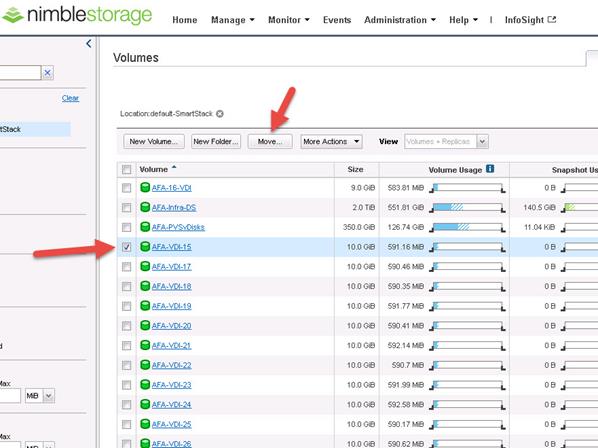Open the AFA-VDI-24 volume link
This screenshot has width=598, height=448.
click(171, 405)
